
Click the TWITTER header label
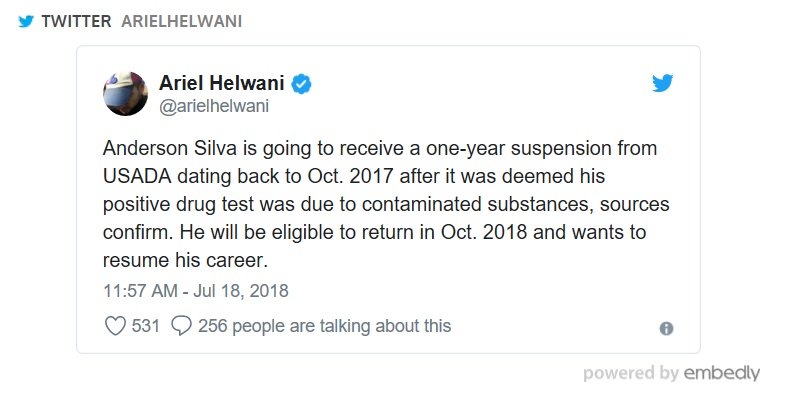76,22
